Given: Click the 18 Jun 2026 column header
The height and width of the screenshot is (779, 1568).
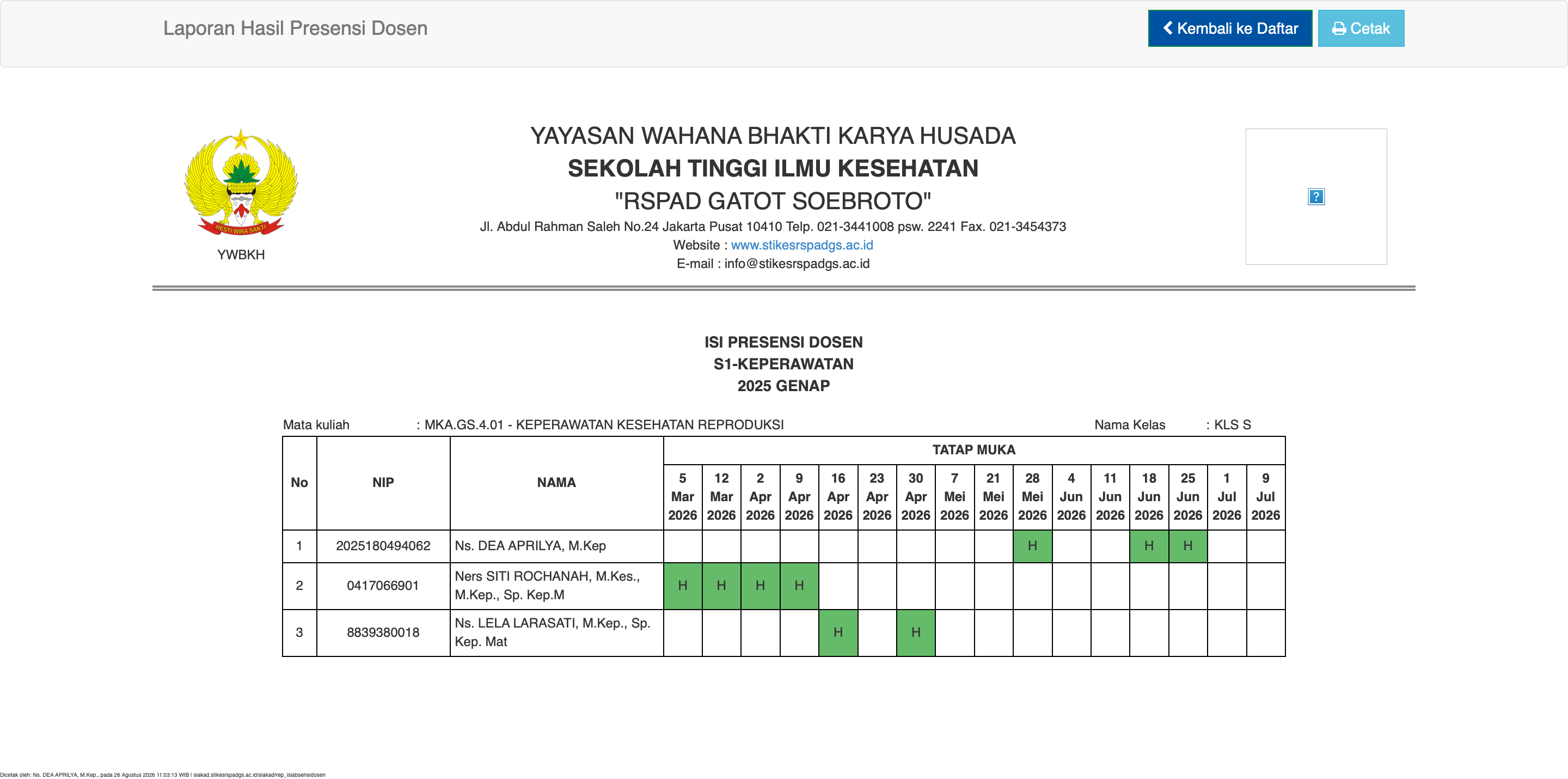Looking at the screenshot, I should [1149, 497].
